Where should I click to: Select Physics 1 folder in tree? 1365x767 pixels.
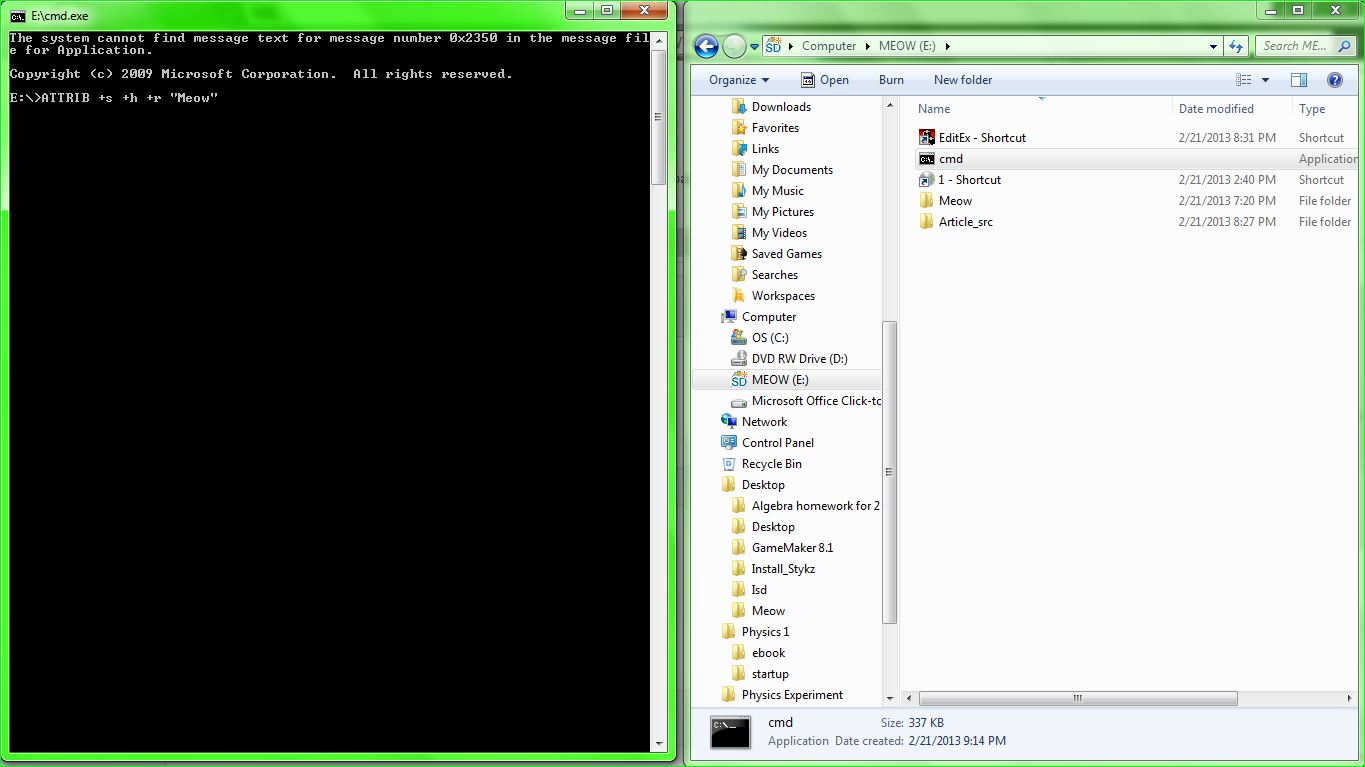pyautogui.click(x=765, y=632)
